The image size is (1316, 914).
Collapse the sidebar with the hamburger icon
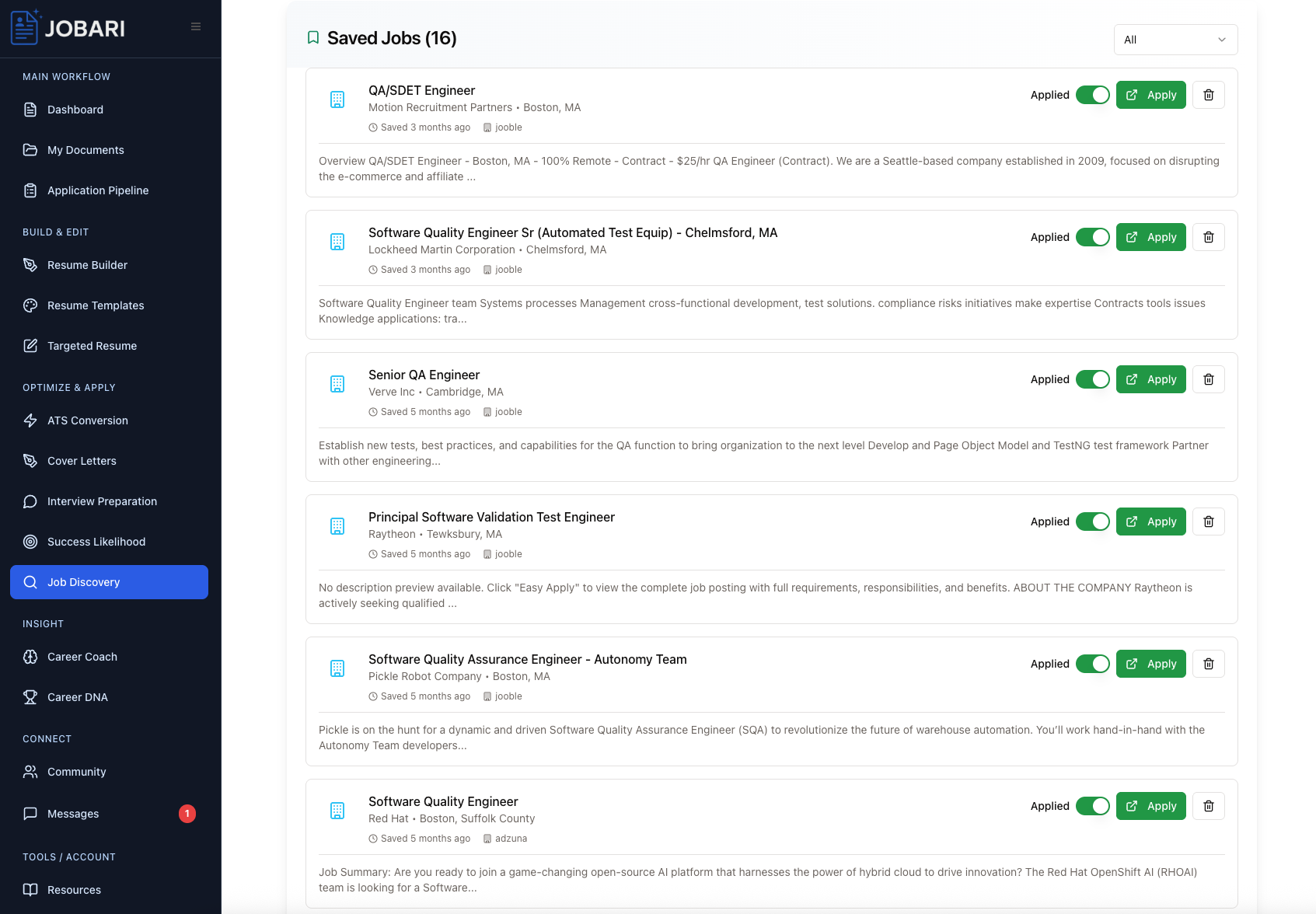[195, 26]
